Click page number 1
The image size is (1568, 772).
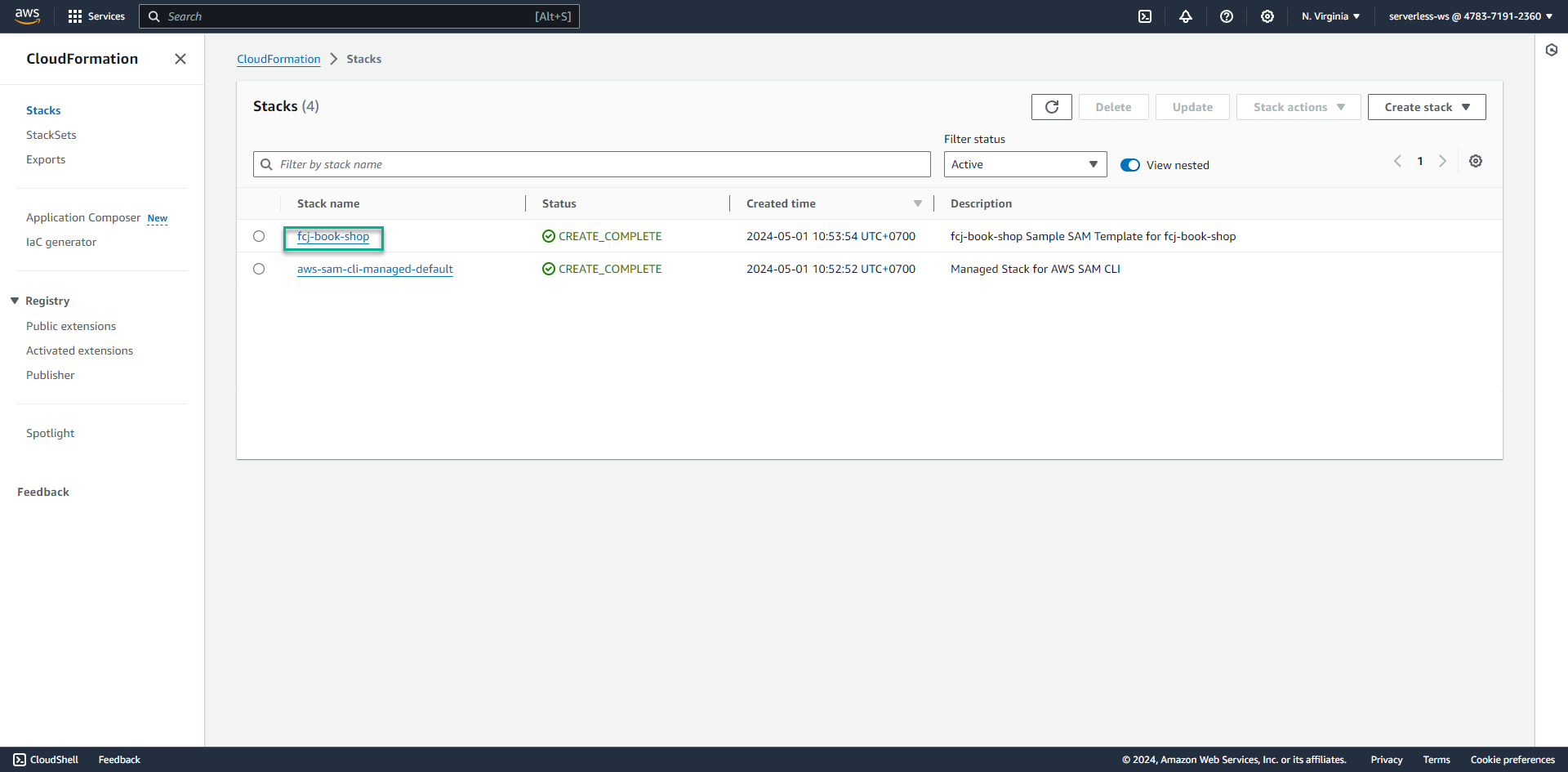pyautogui.click(x=1420, y=161)
